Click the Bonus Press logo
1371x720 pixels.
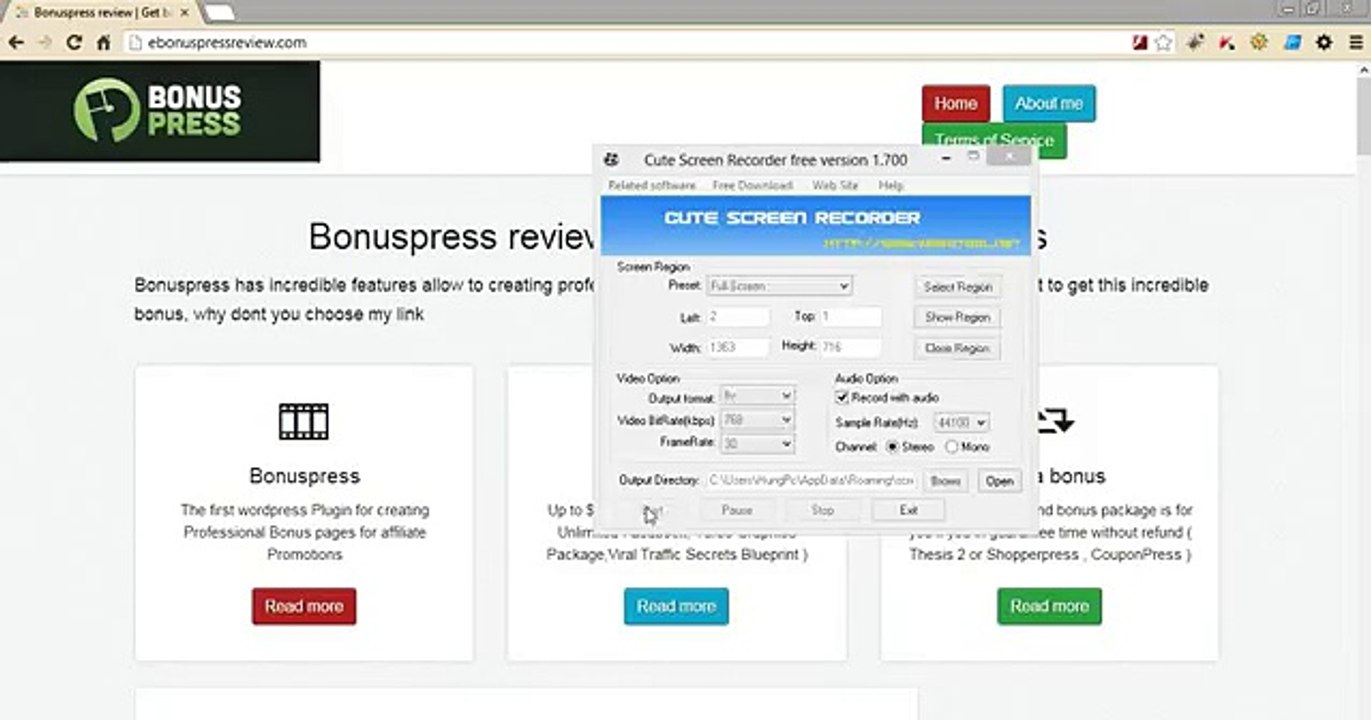coord(160,111)
